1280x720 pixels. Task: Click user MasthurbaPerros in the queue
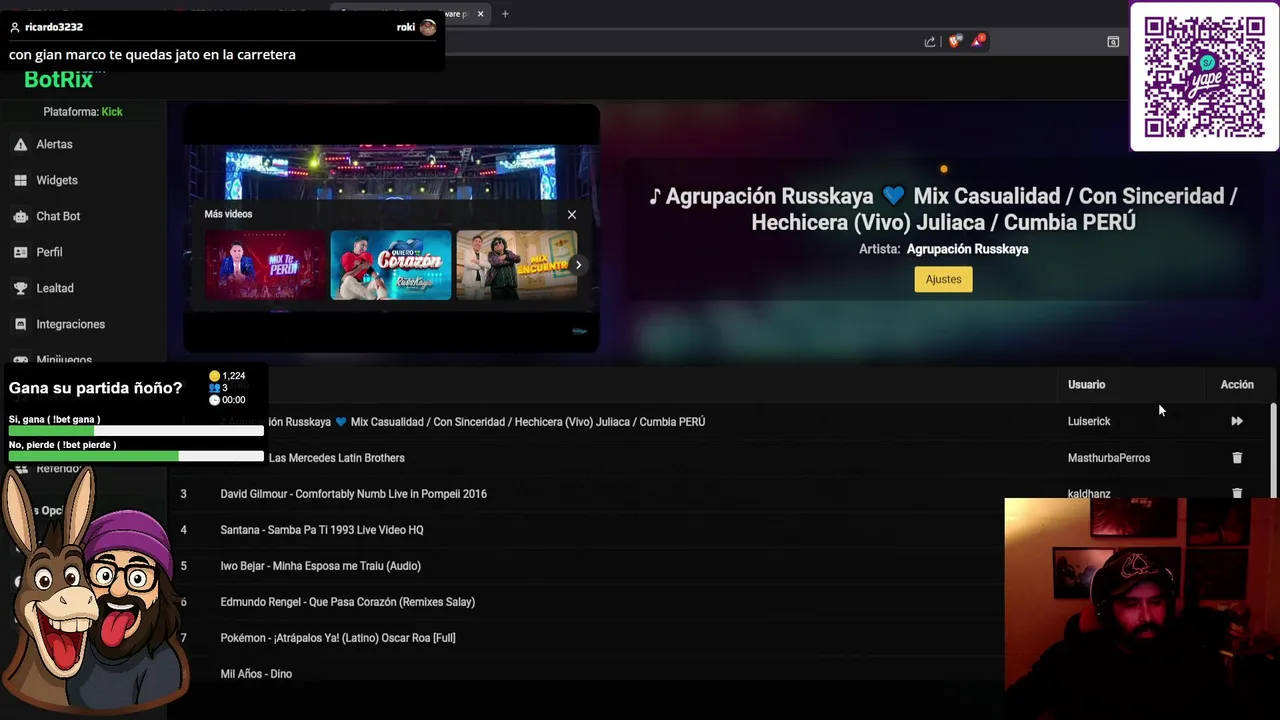(x=1108, y=458)
